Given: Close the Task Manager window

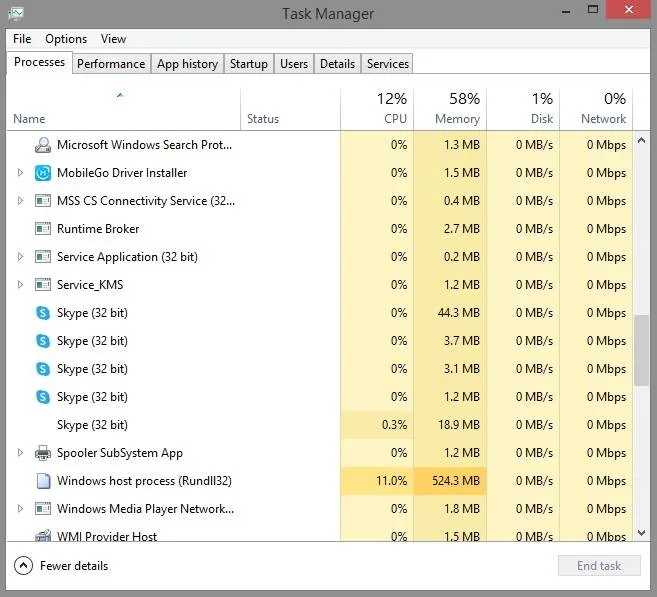Looking at the screenshot, I should [x=629, y=10].
